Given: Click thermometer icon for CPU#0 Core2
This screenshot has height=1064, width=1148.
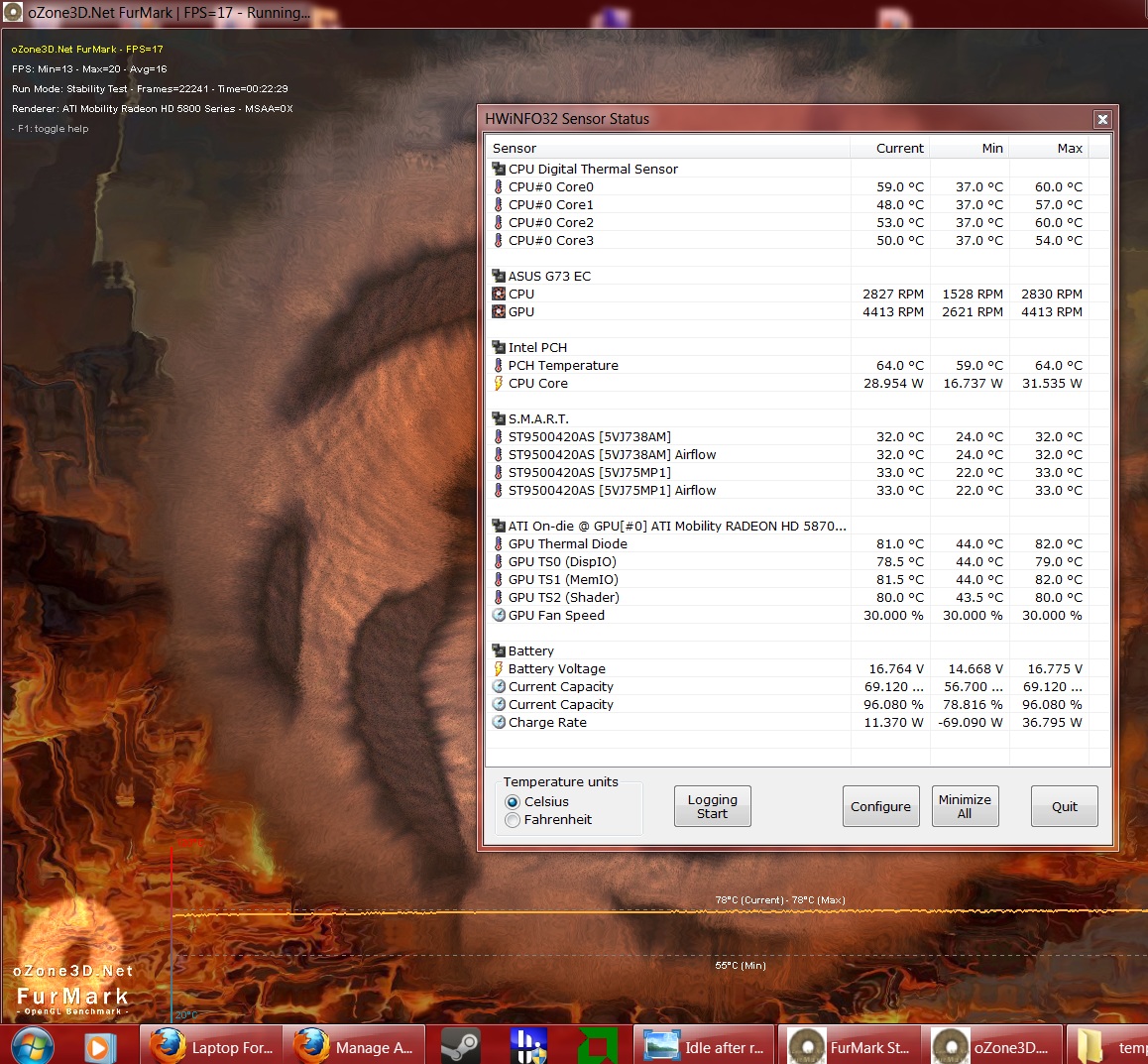Looking at the screenshot, I should (499, 222).
